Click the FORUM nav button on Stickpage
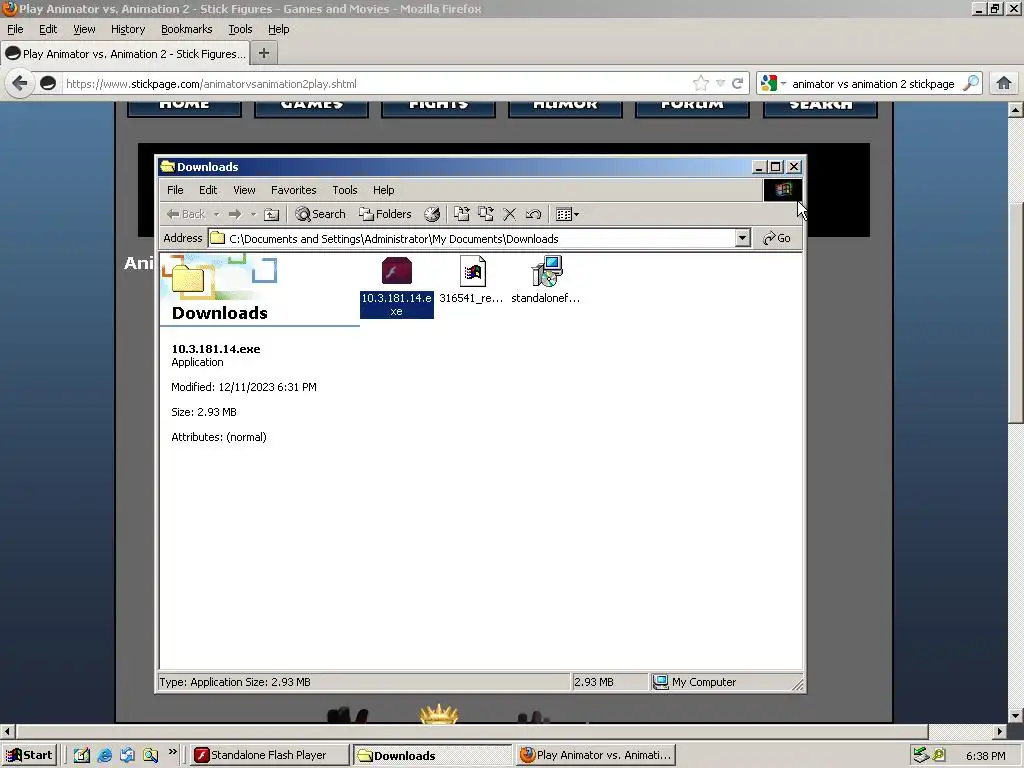The width and height of the screenshot is (1024, 768). click(692, 108)
